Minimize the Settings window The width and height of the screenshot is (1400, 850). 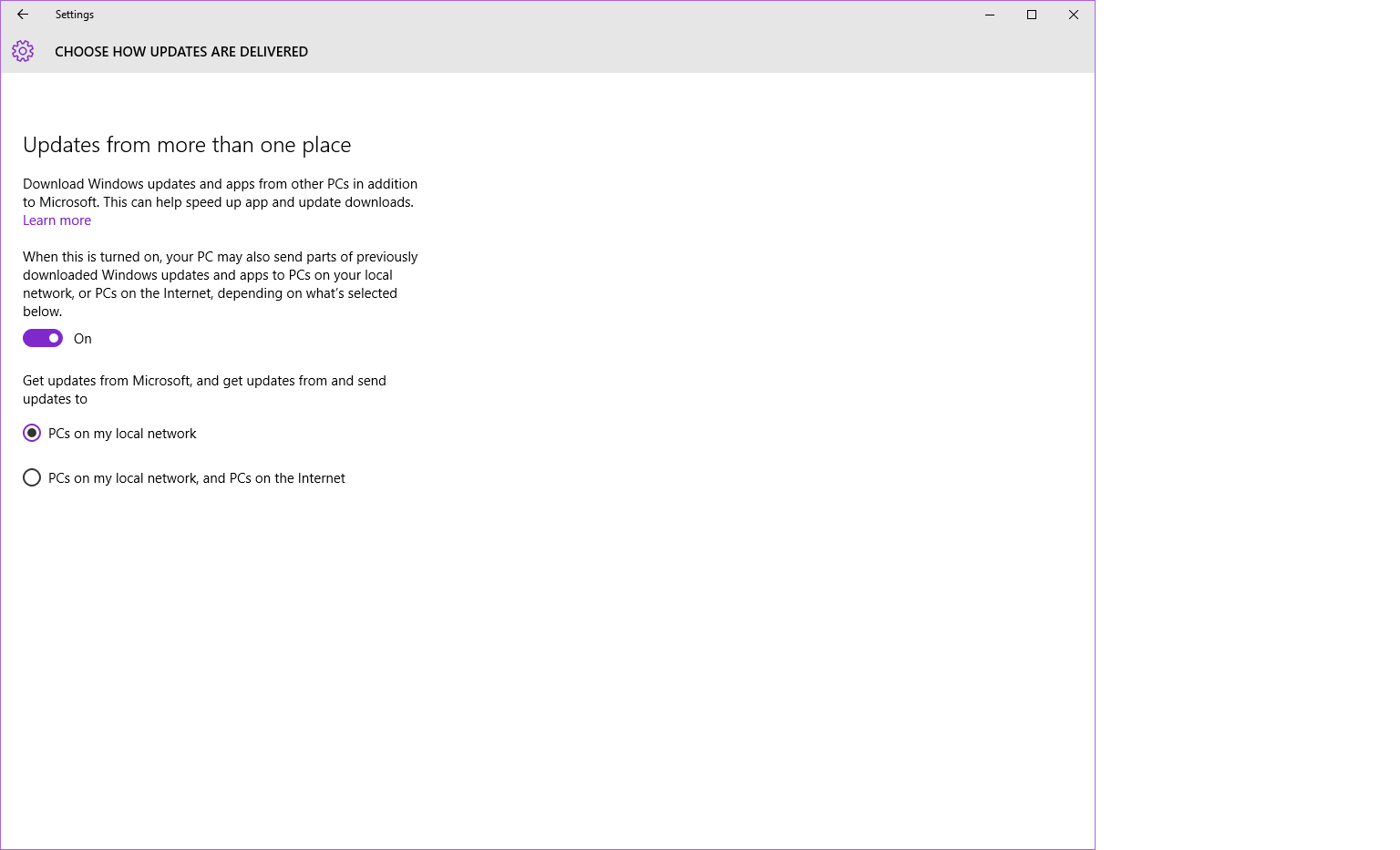[990, 15]
